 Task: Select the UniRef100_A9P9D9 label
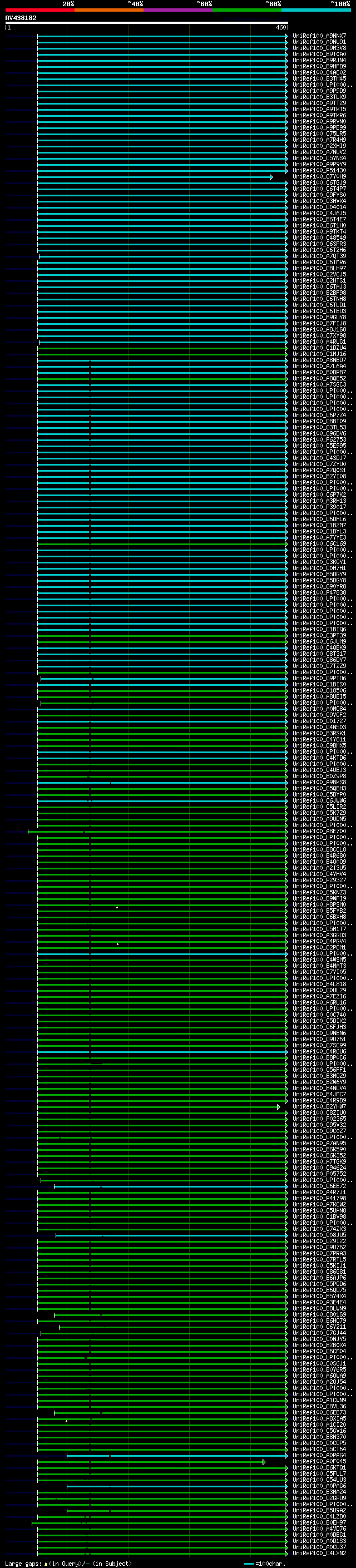click(x=319, y=91)
